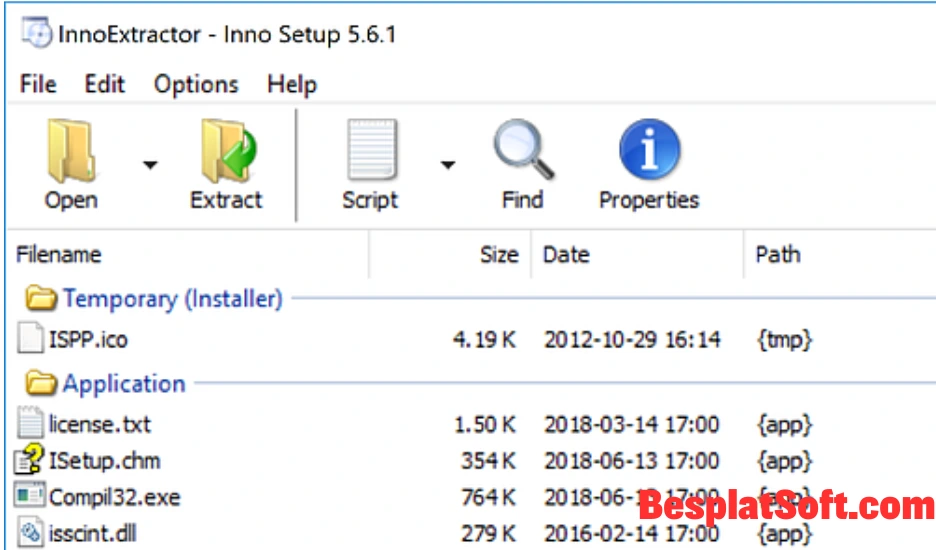Click the 764 K size value
936x550 pixels.
coord(488,497)
